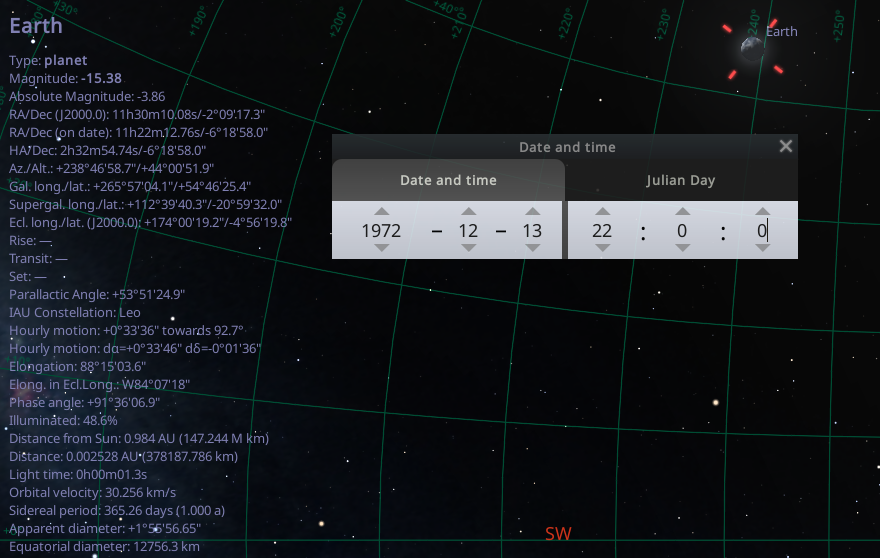Screen dimensions: 880x558
Task: Increase seconds with up arrow
Action: tap(762, 212)
